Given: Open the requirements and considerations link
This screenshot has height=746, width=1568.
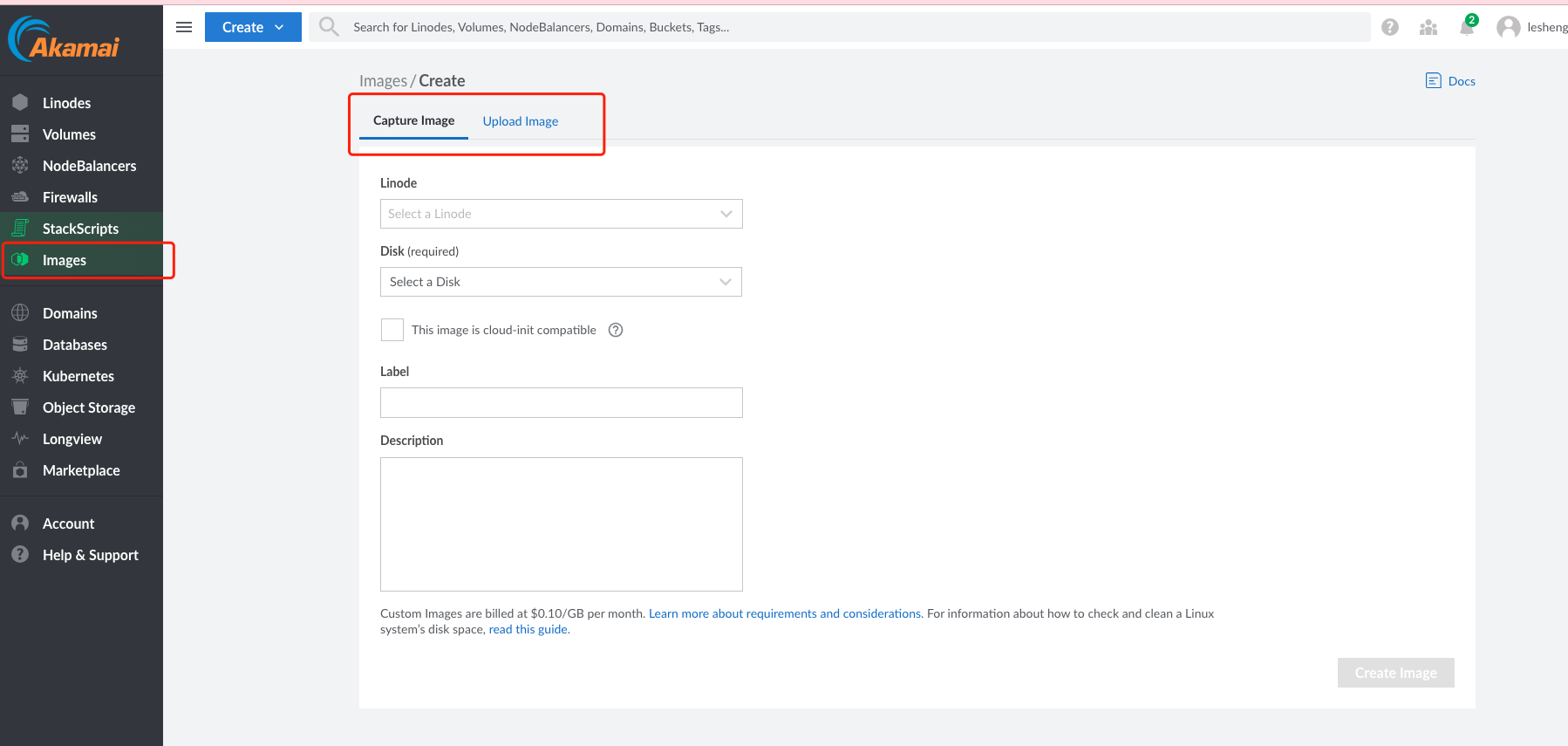Looking at the screenshot, I should tap(785, 613).
